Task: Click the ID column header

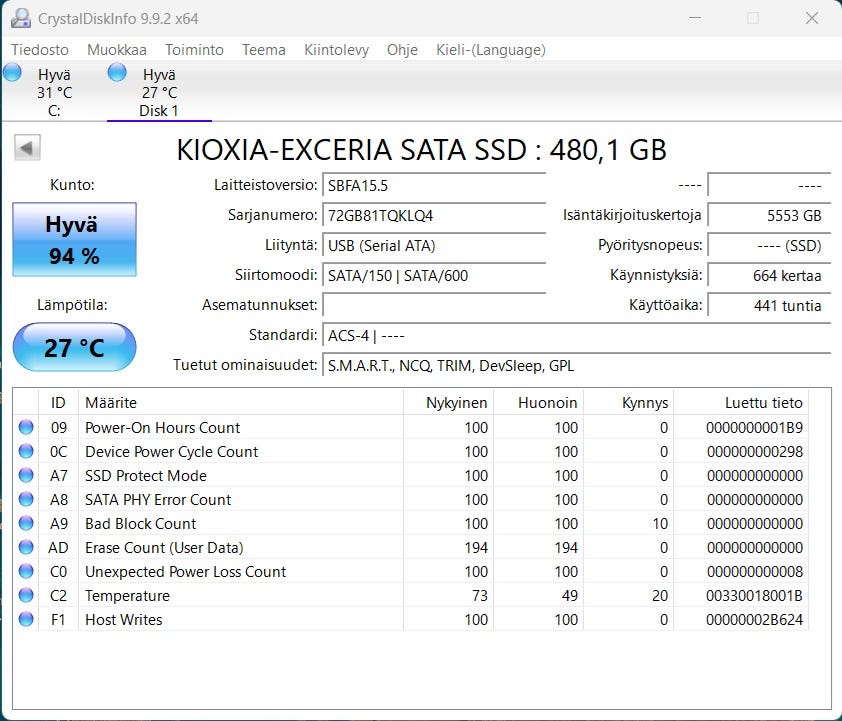Action: (58, 403)
